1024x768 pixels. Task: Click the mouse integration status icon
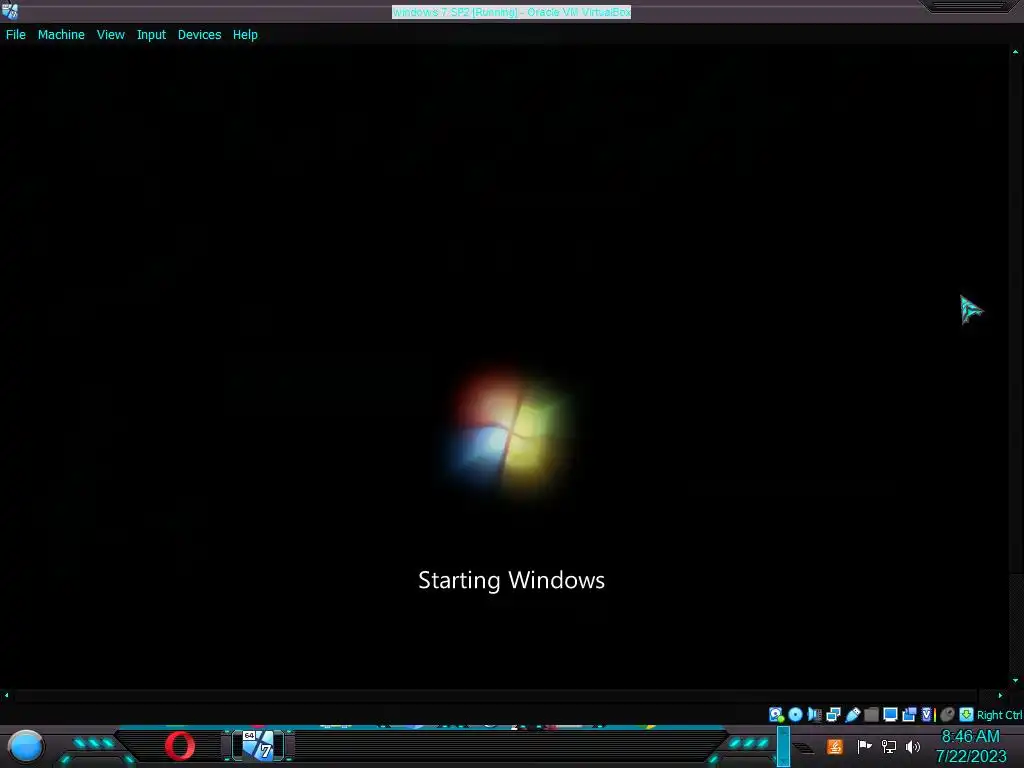(948, 714)
